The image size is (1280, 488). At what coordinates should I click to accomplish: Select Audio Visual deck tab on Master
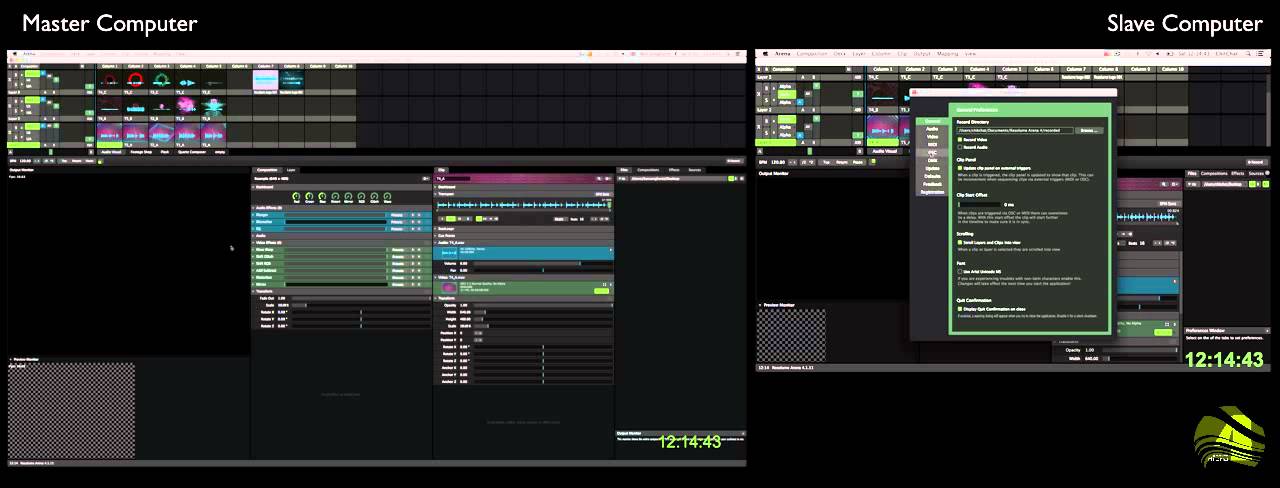click(109, 152)
